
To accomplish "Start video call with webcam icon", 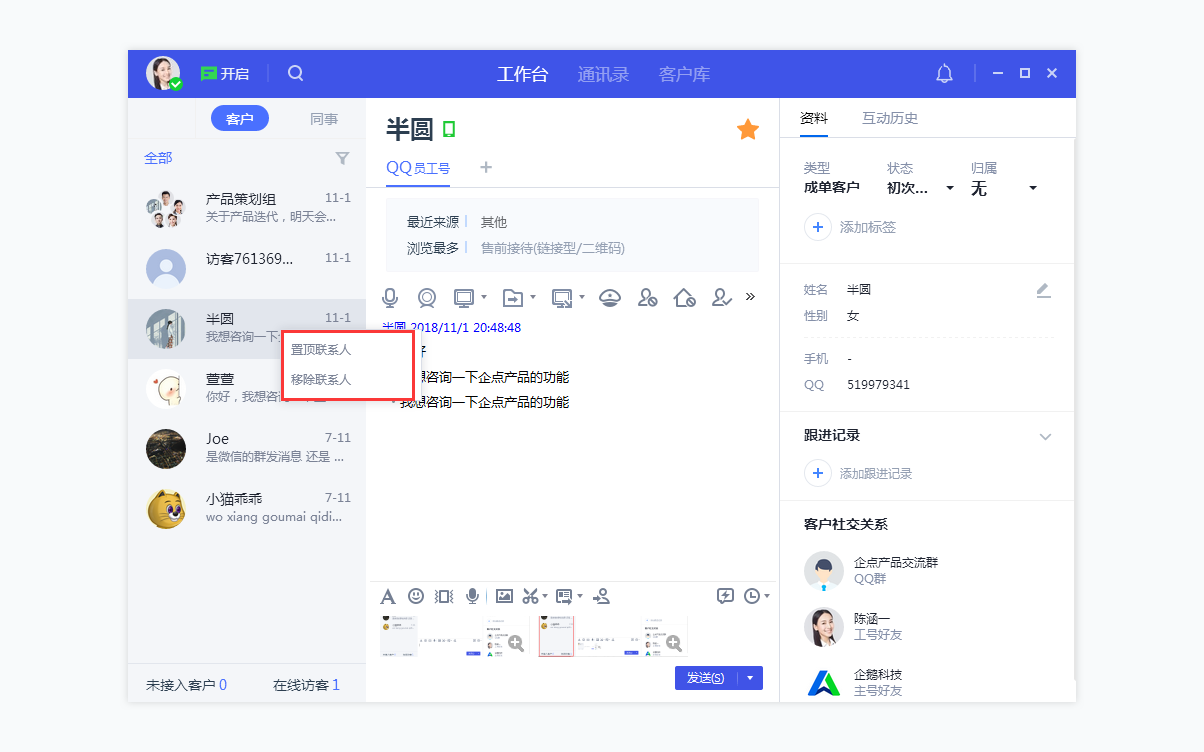I will [x=427, y=297].
